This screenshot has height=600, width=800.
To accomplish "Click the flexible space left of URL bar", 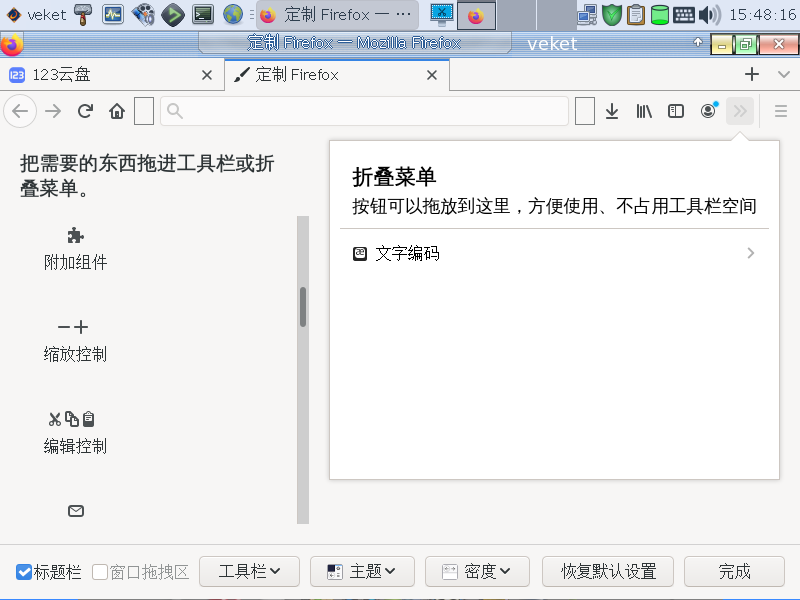I will point(144,111).
